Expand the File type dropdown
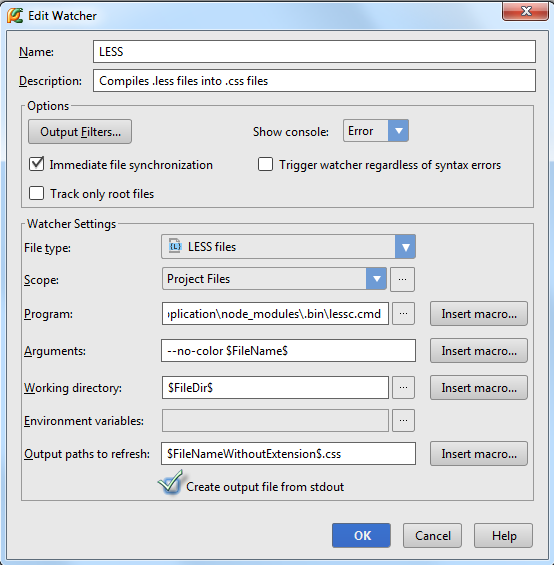 tap(288, 246)
